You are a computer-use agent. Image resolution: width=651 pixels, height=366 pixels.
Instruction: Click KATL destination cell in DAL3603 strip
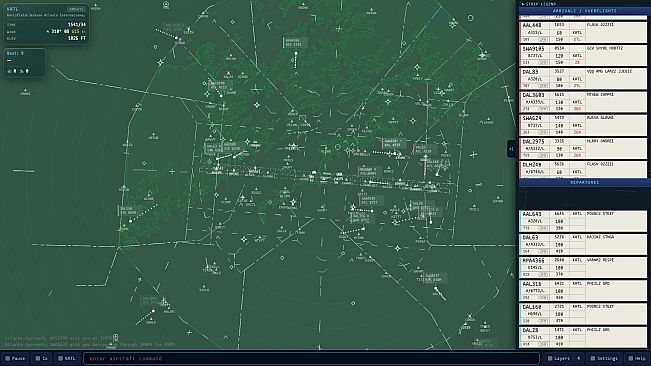[x=577, y=102]
